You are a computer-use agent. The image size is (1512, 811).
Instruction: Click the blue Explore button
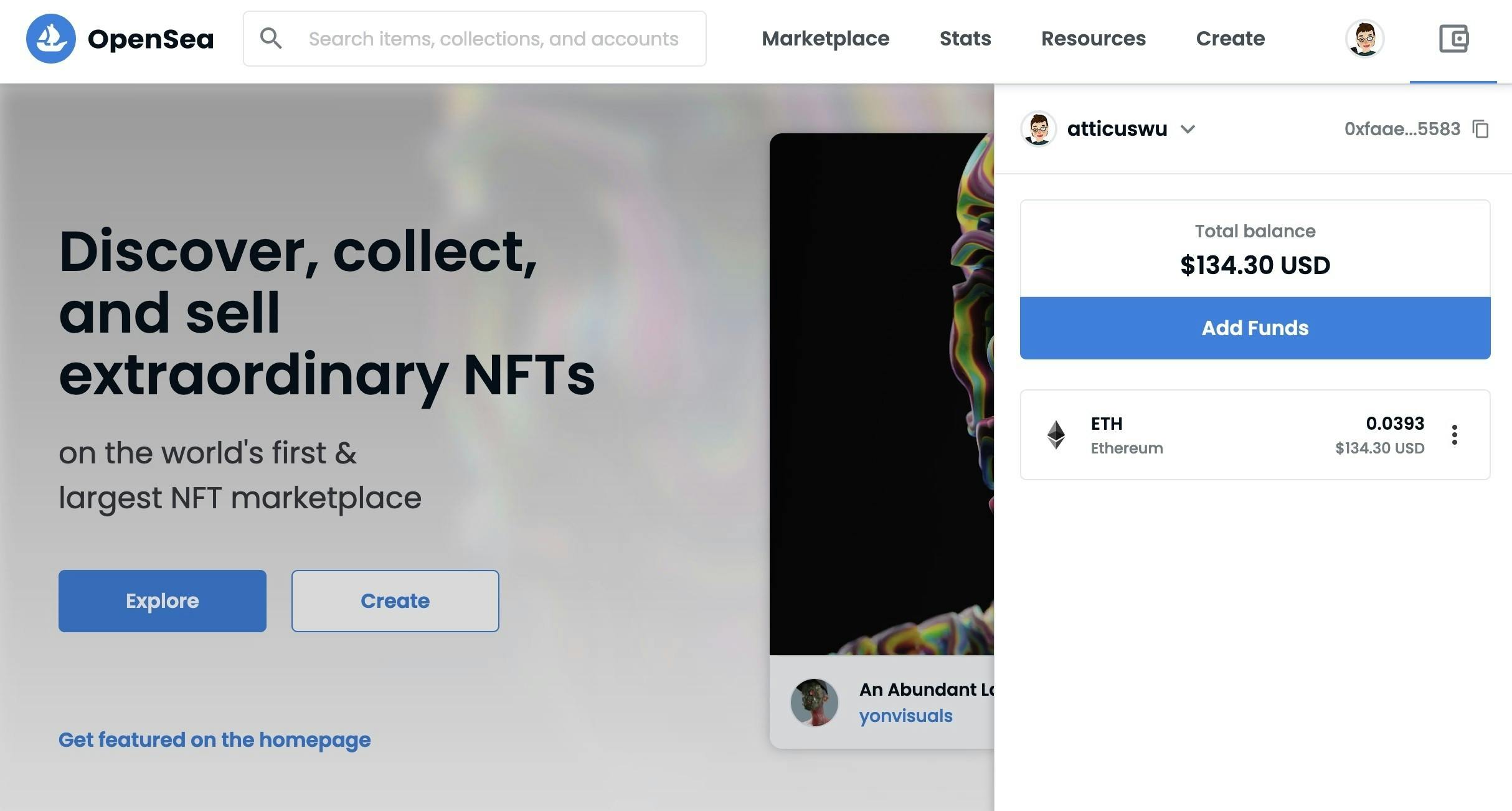pyautogui.click(x=163, y=601)
